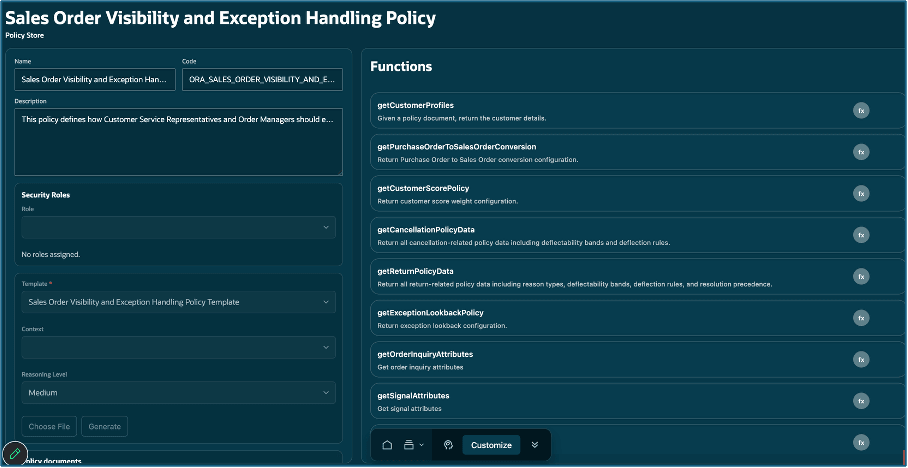
Task: Select getPurchaseOrderToSalesOrderConversion function name
Action: pos(457,147)
